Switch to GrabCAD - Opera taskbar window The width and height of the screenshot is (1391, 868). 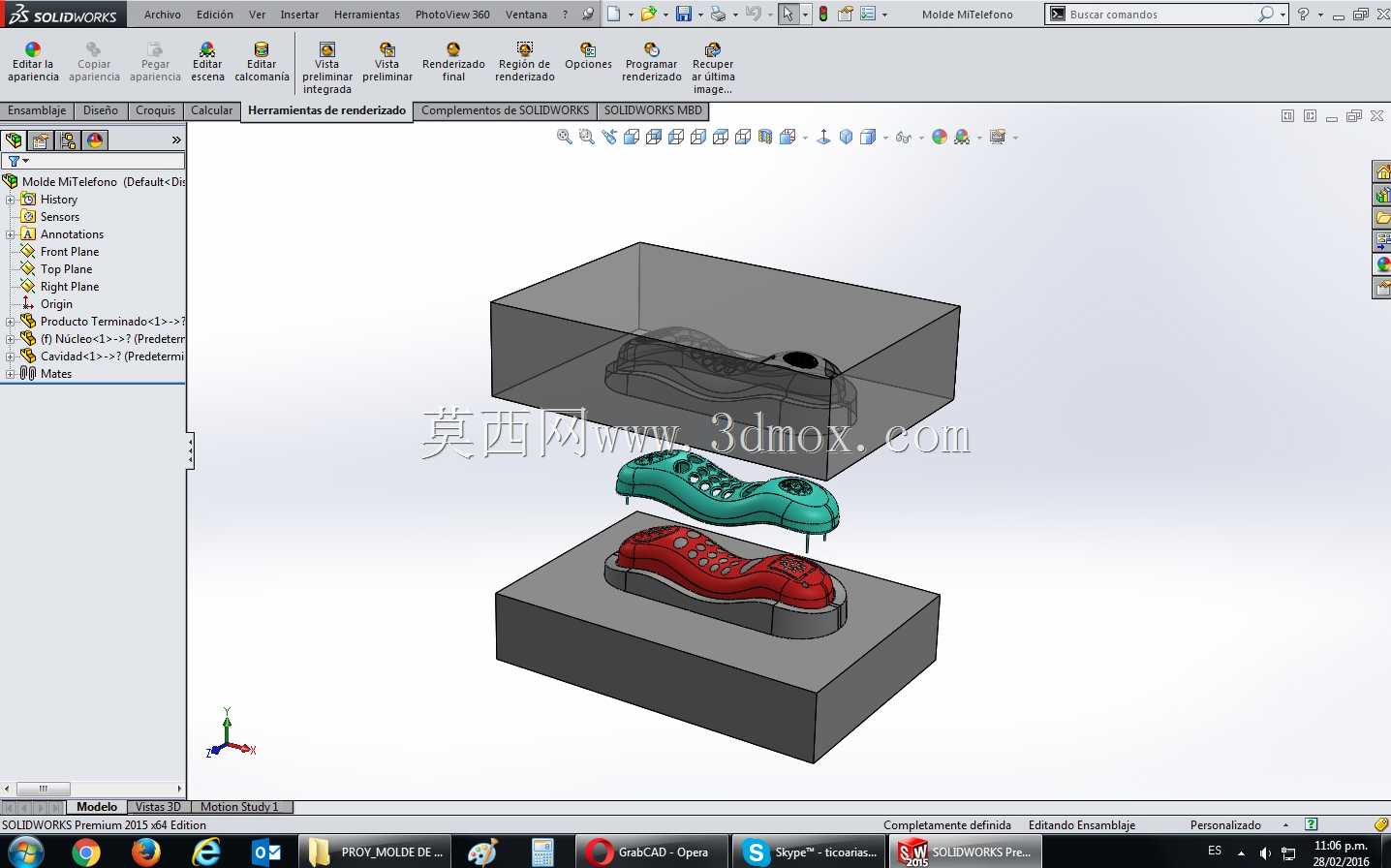tap(651, 852)
